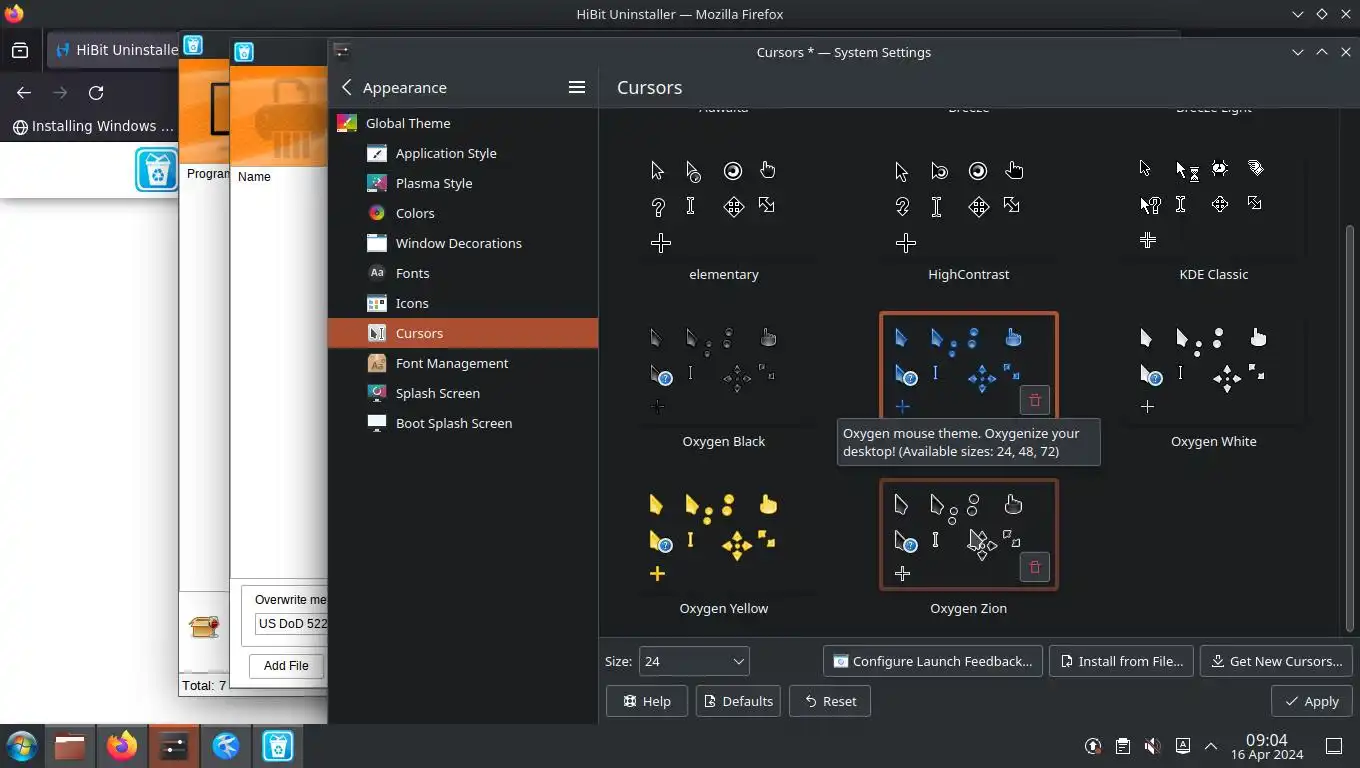Switch to System Settings taskbar entry
Viewport: 1360px width, 768px height.
click(174, 746)
